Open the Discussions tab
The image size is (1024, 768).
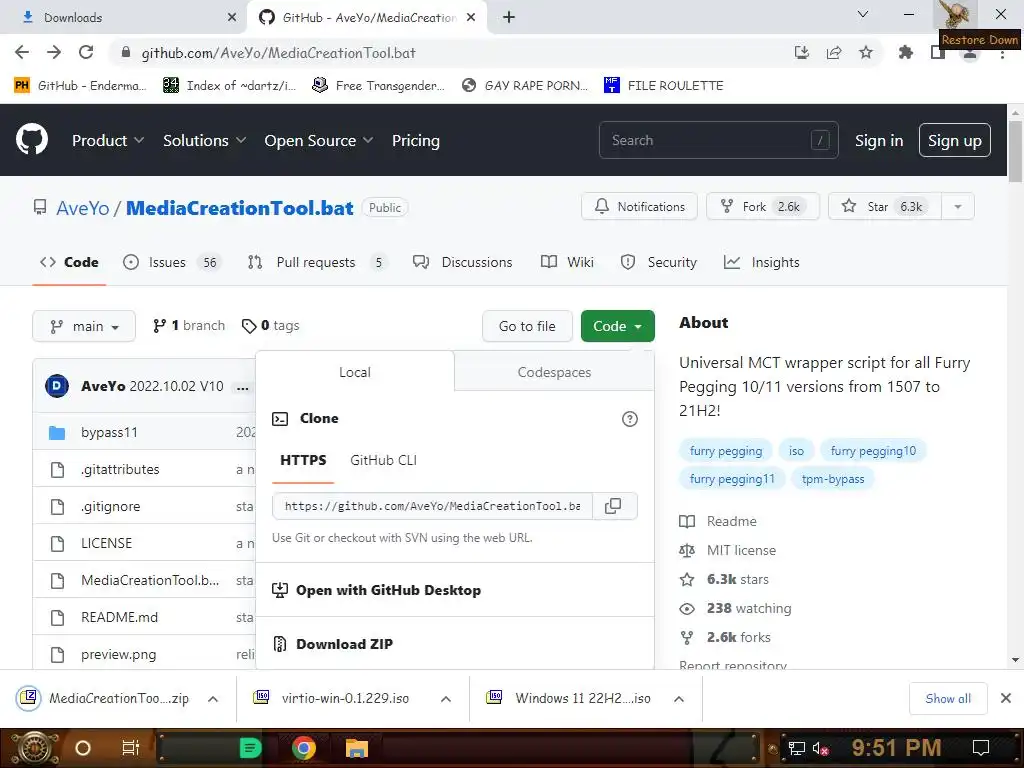pos(462,263)
